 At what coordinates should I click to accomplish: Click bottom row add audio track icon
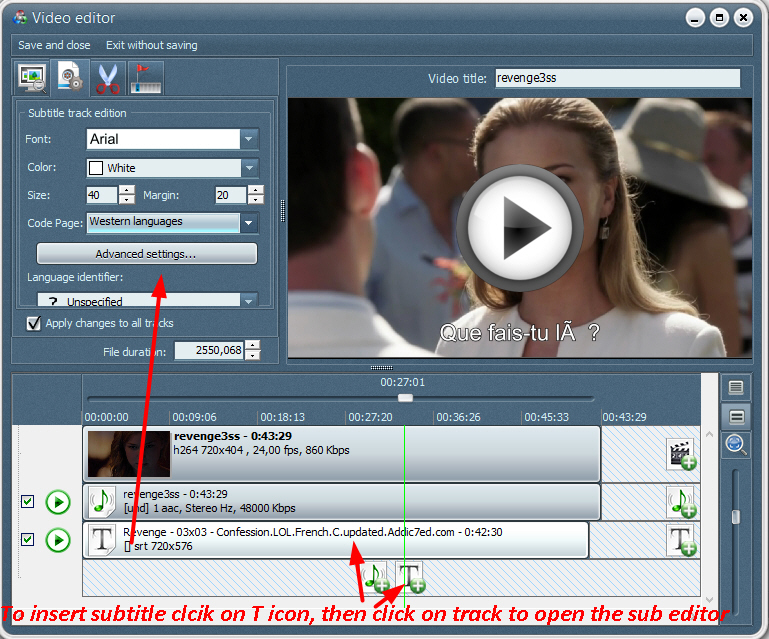pyautogui.click(x=375, y=578)
